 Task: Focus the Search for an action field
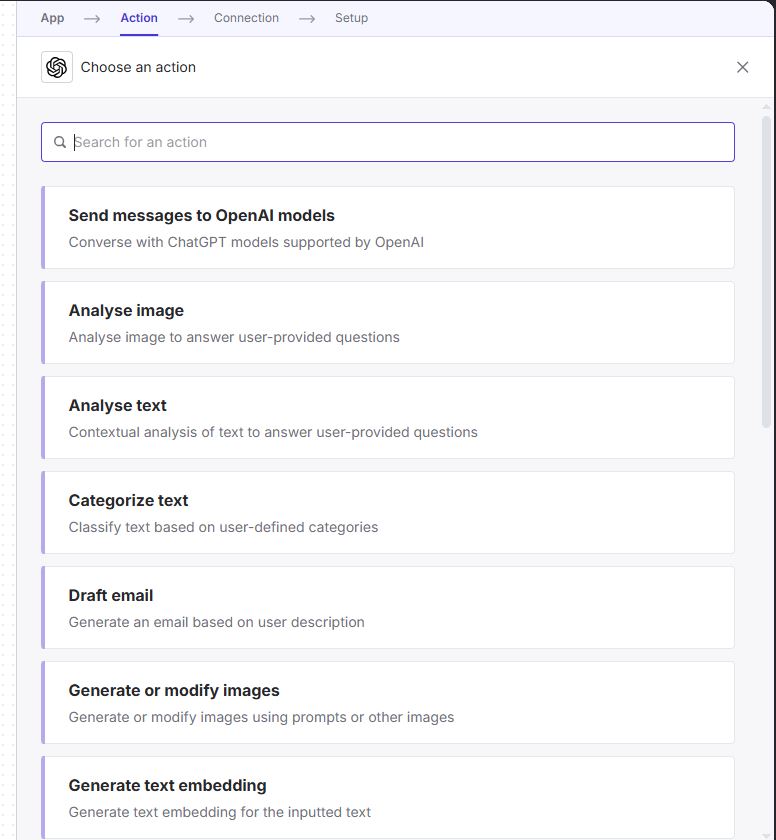point(400,142)
